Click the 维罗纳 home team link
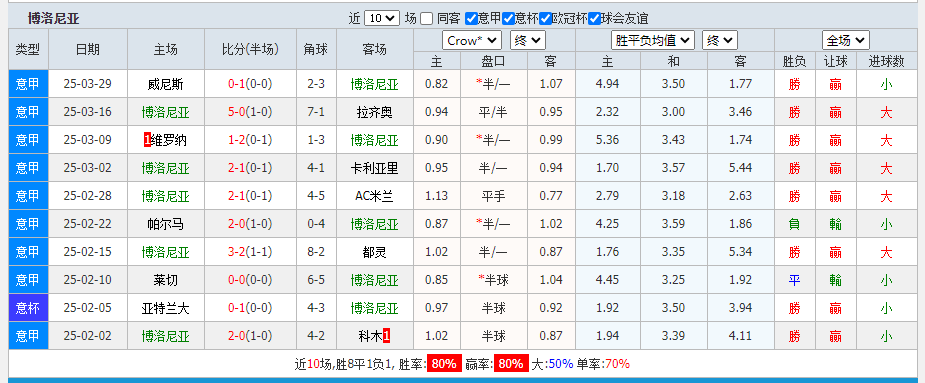The height and width of the screenshot is (383, 925). pyautogui.click(x=169, y=140)
